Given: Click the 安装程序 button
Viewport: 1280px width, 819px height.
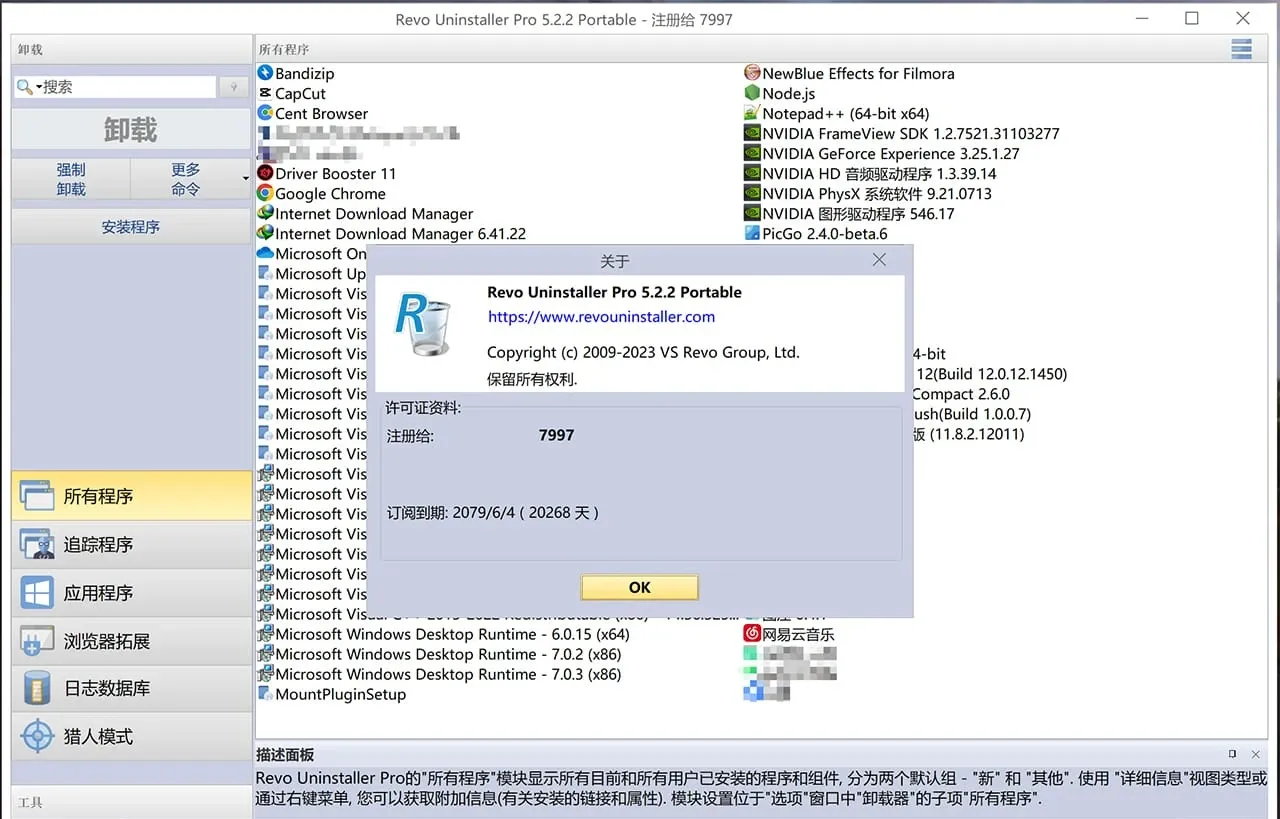Looking at the screenshot, I should (x=131, y=227).
